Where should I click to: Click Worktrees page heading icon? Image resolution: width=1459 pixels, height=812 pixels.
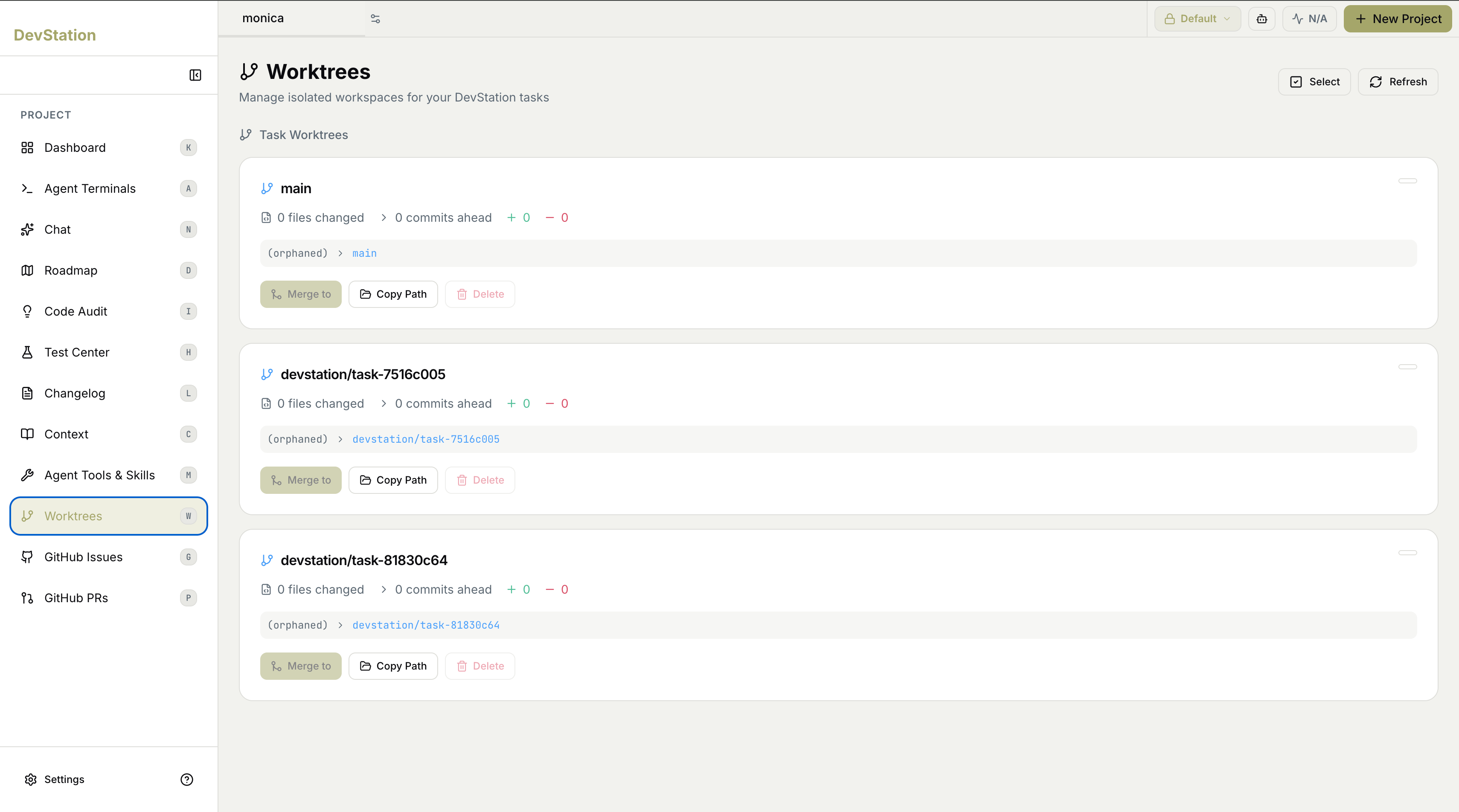point(249,71)
